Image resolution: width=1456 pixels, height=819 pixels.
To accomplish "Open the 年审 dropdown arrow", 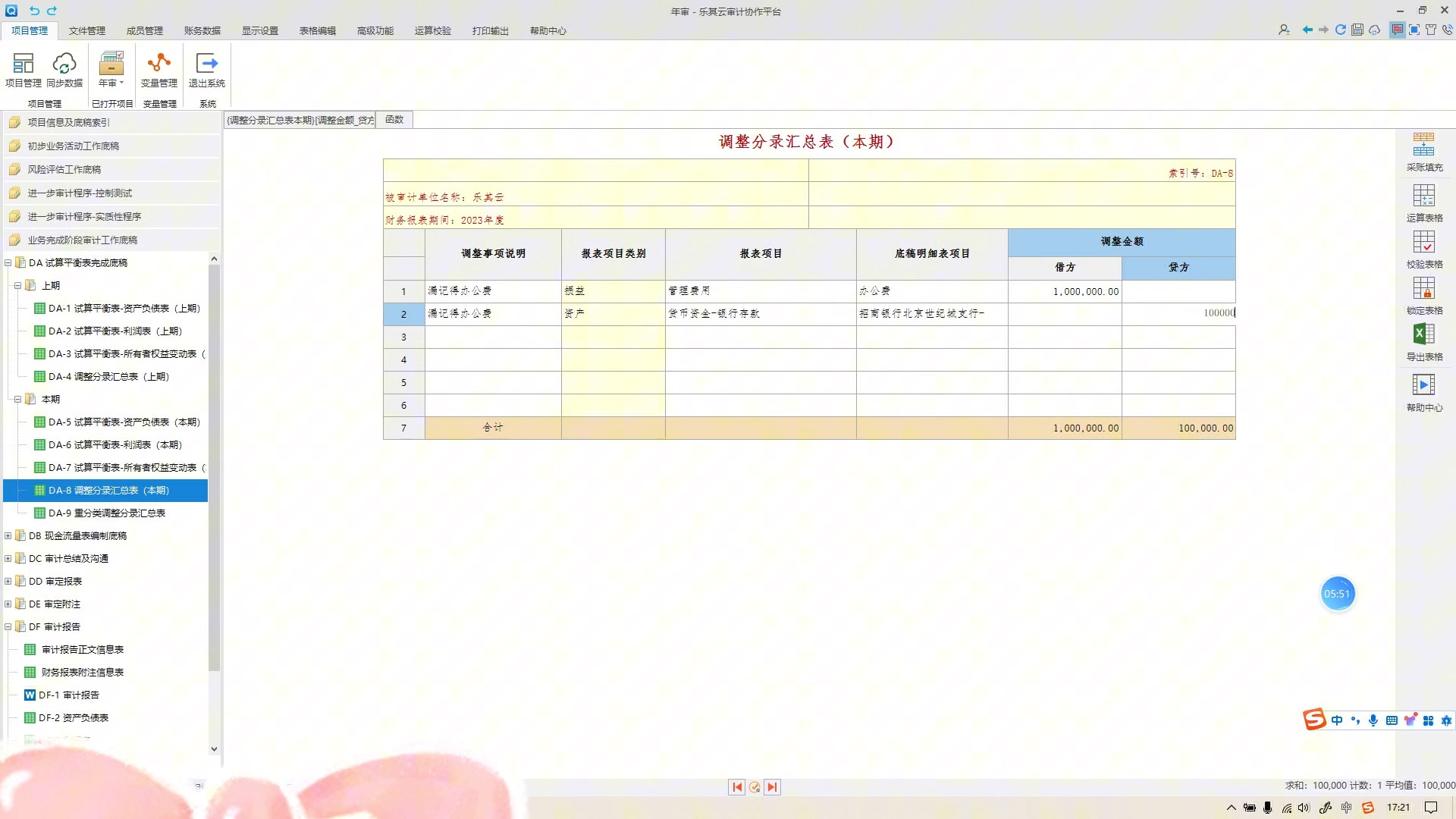I will click(x=121, y=83).
